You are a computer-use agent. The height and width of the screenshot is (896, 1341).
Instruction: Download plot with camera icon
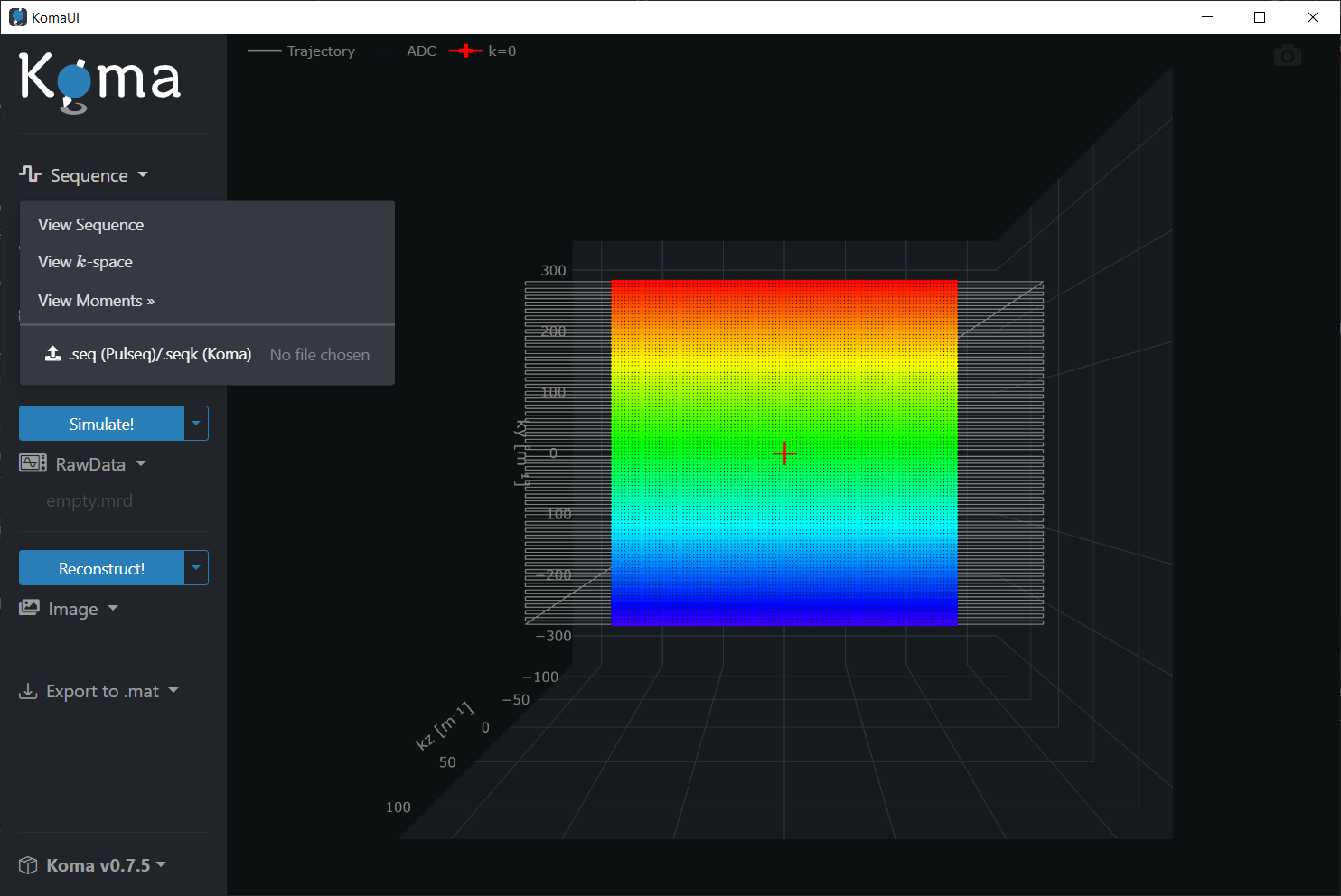pyautogui.click(x=1287, y=56)
